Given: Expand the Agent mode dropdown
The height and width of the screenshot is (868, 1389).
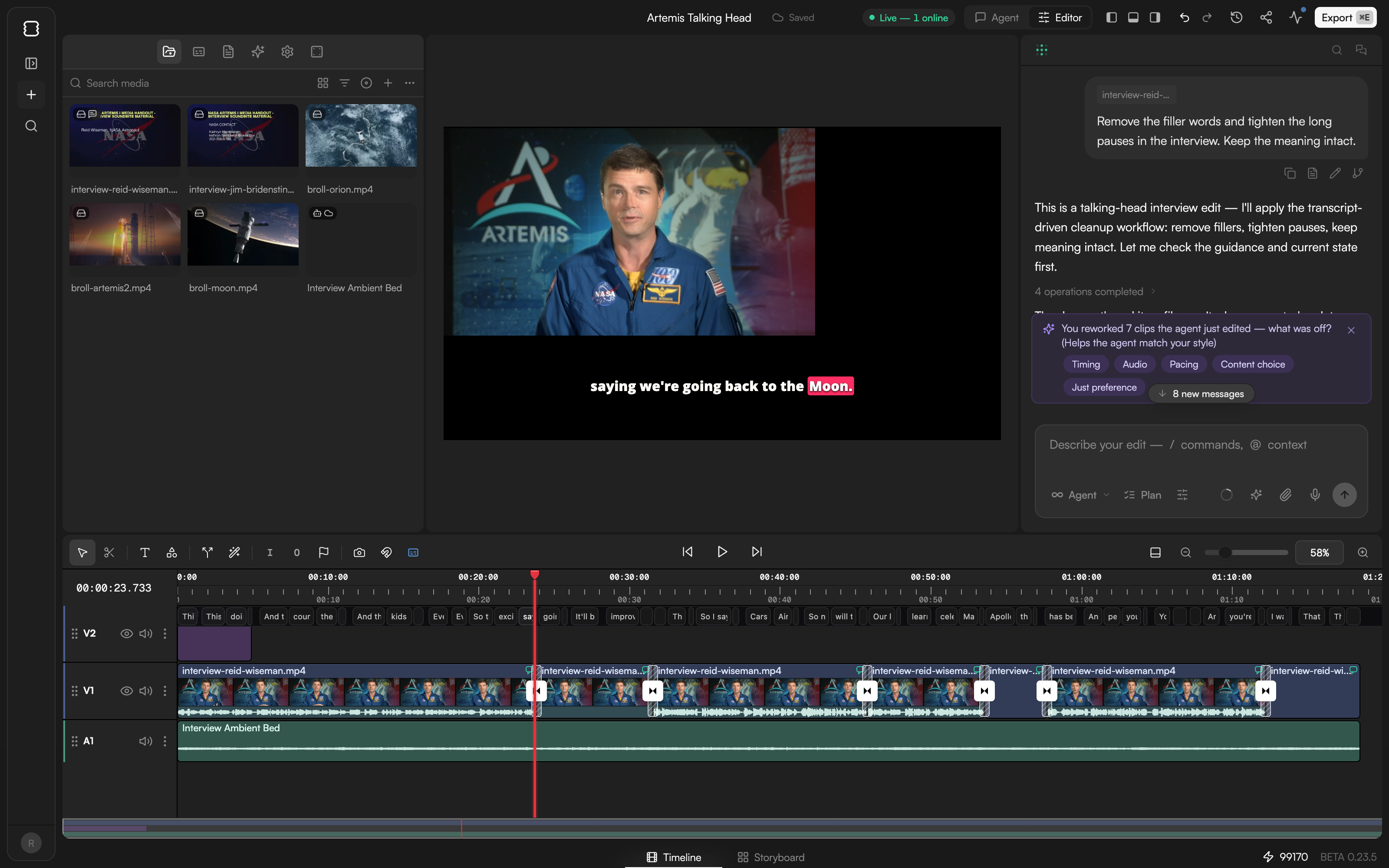Looking at the screenshot, I should point(1080,495).
